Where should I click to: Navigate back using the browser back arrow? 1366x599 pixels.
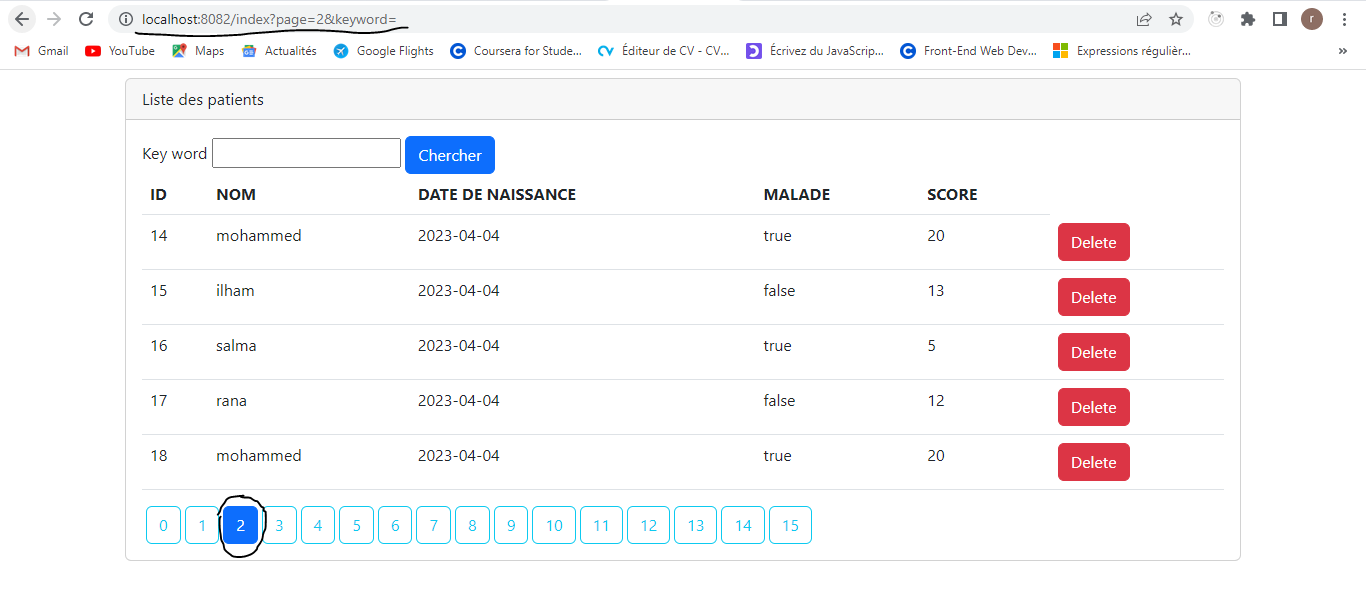click(x=22, y=18)
